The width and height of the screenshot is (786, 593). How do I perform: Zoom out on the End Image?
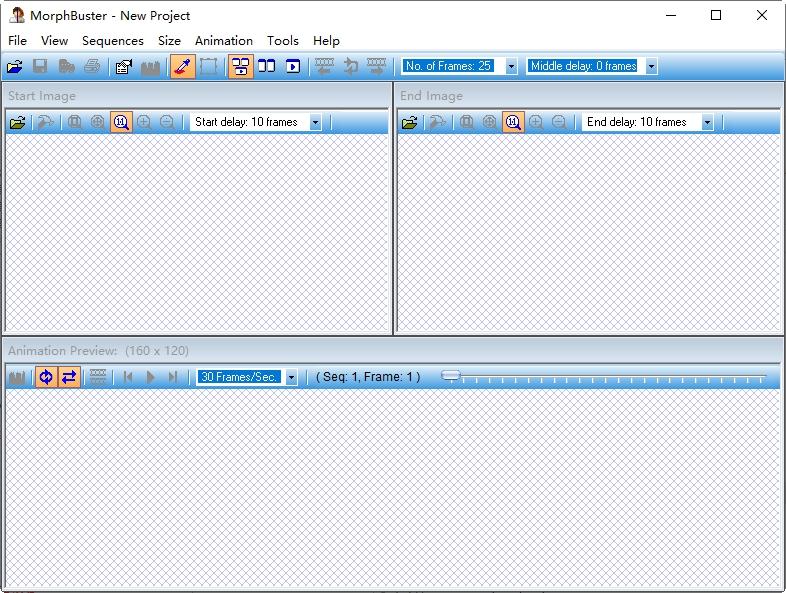pyautogui.click(x=559, y=122)
